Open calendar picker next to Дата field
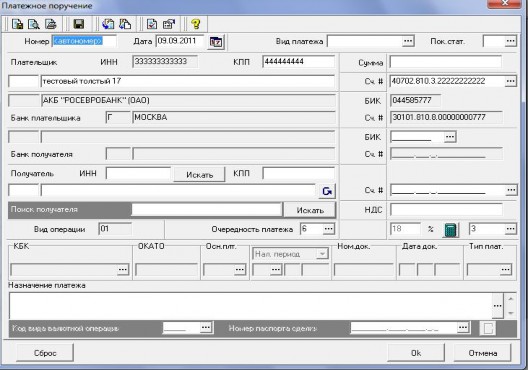Viewport: 528px width, 370px height. [216, 42]
